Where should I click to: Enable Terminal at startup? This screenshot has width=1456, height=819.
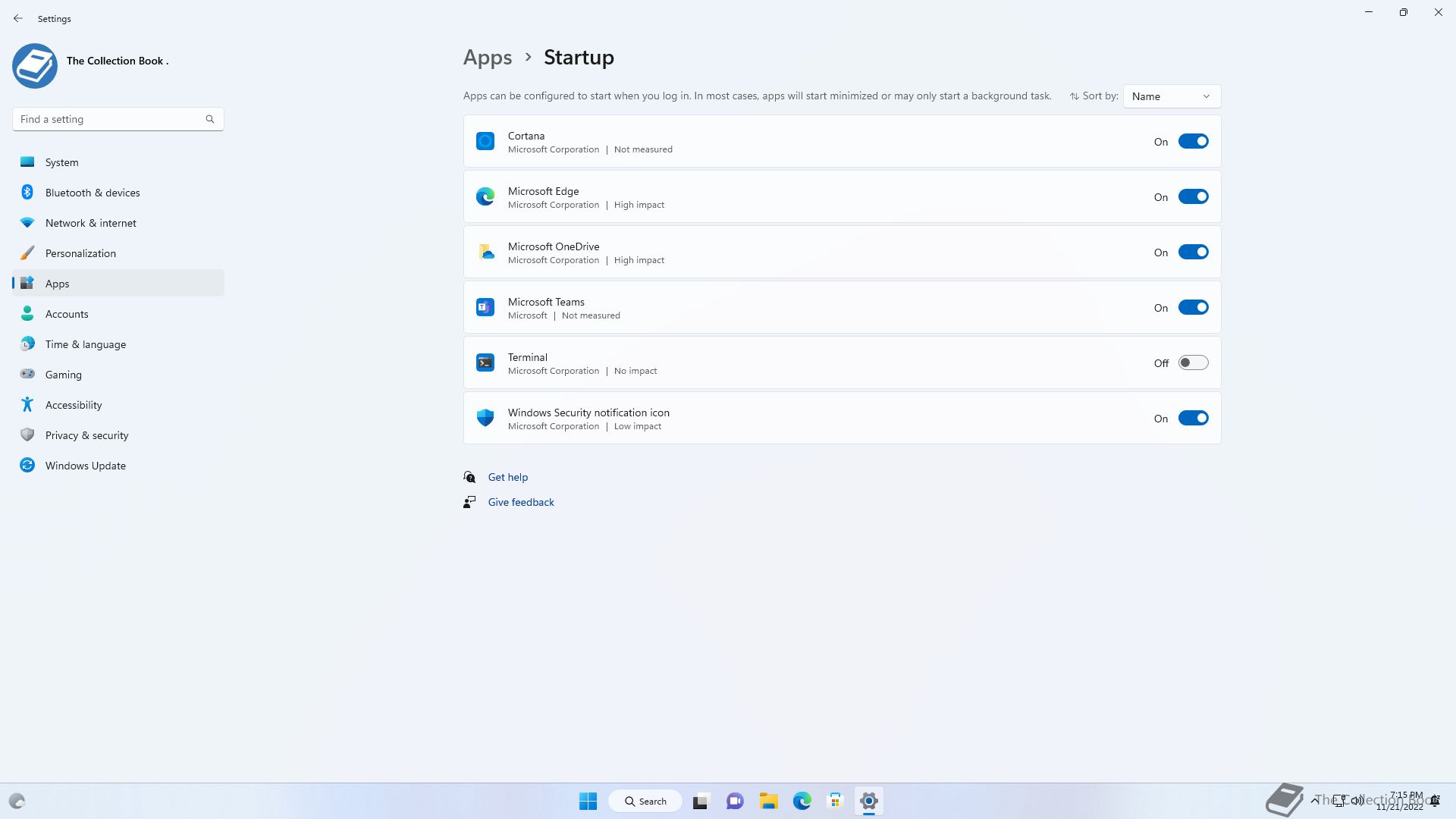(x=1193, y=362)
